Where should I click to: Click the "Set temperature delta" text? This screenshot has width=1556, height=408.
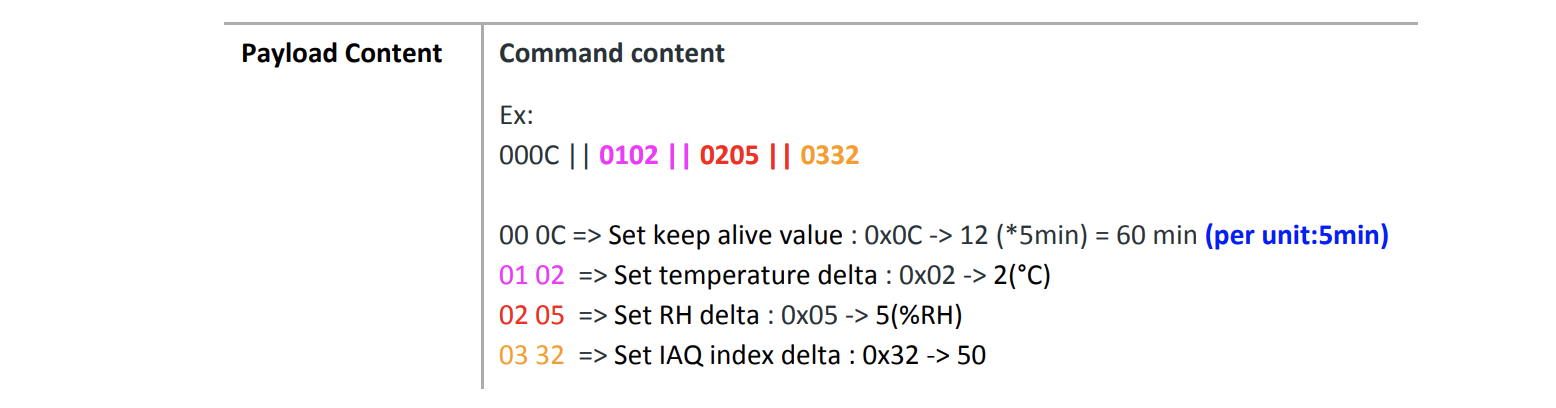coord(741,276)
